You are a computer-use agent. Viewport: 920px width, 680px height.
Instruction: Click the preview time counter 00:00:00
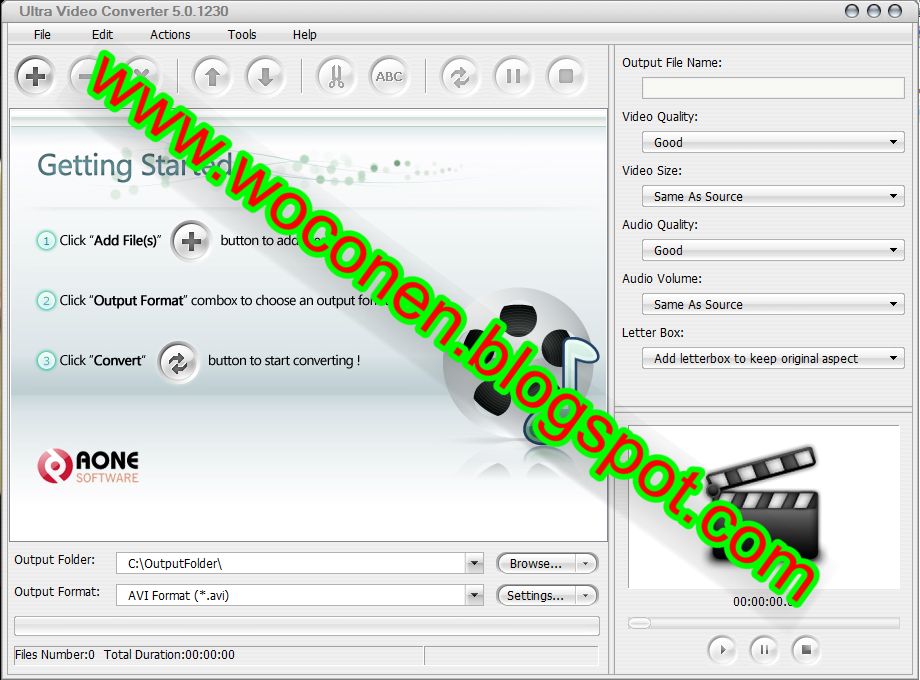pyautogui.click(x=763, y=601)
